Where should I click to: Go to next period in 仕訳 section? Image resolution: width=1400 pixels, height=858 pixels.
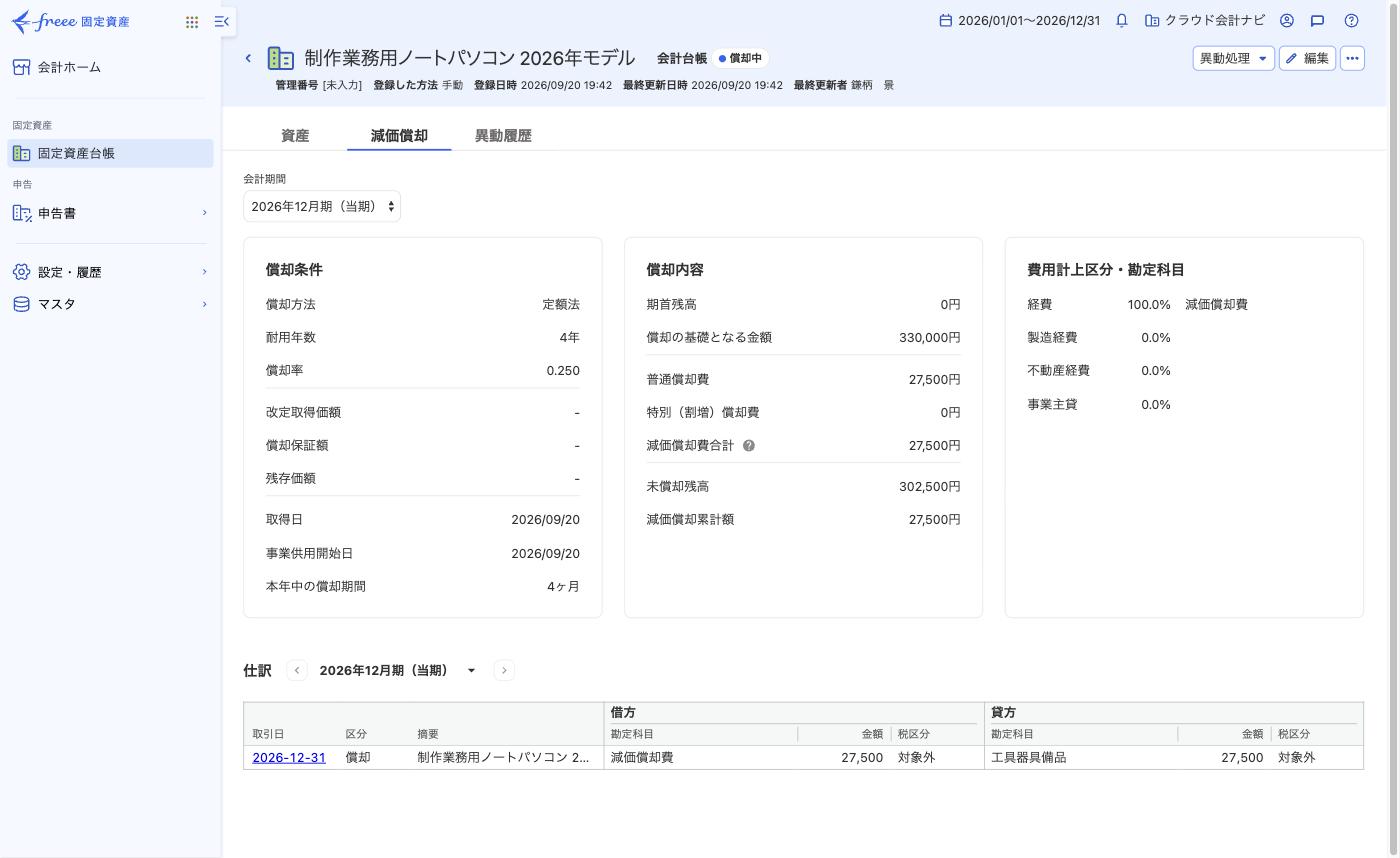point(504,670)
